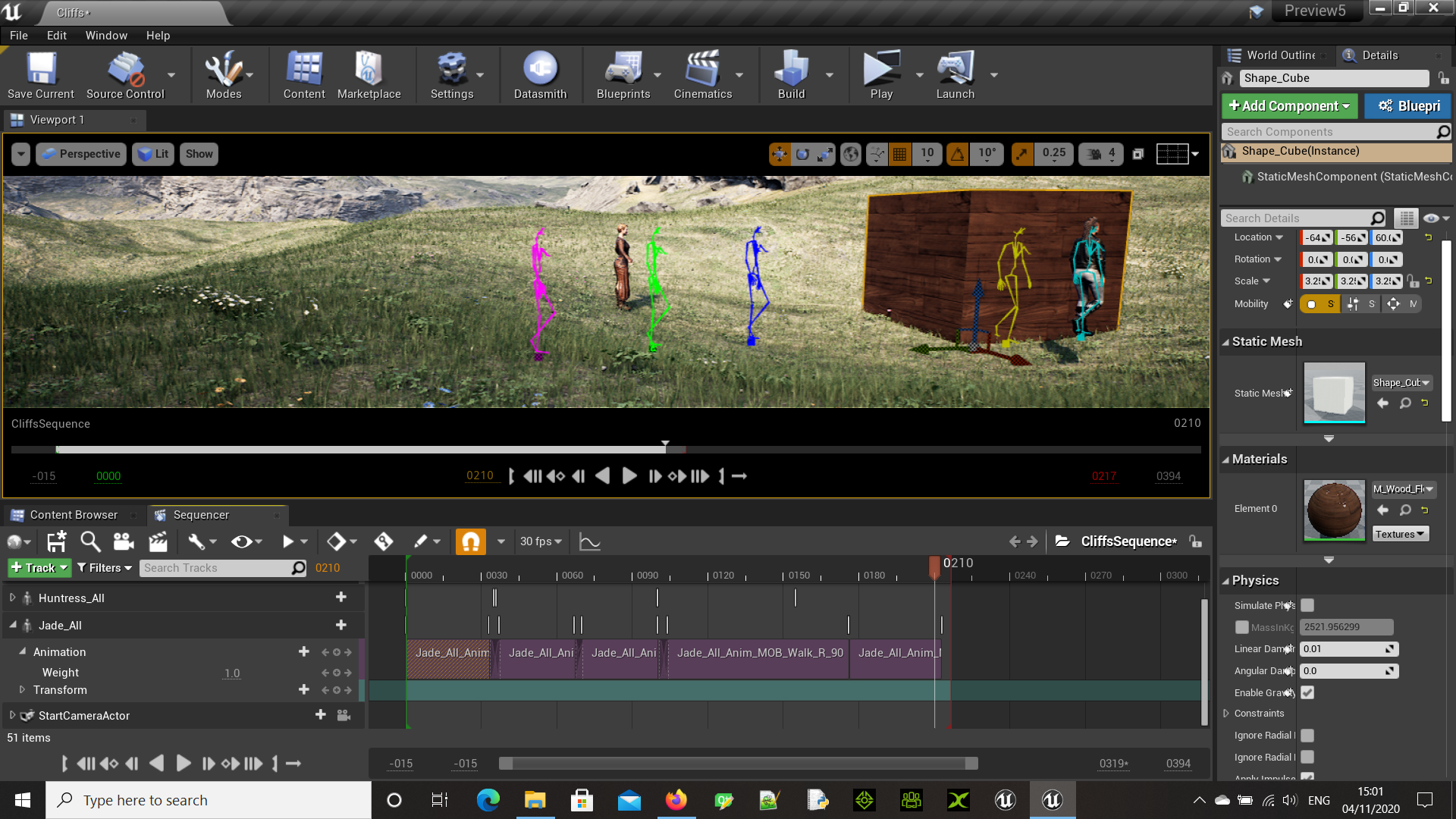The width and height of the screenshot is (1456, 819).
Task: Open the Track add dropdown
Action: tap(39, 568)
